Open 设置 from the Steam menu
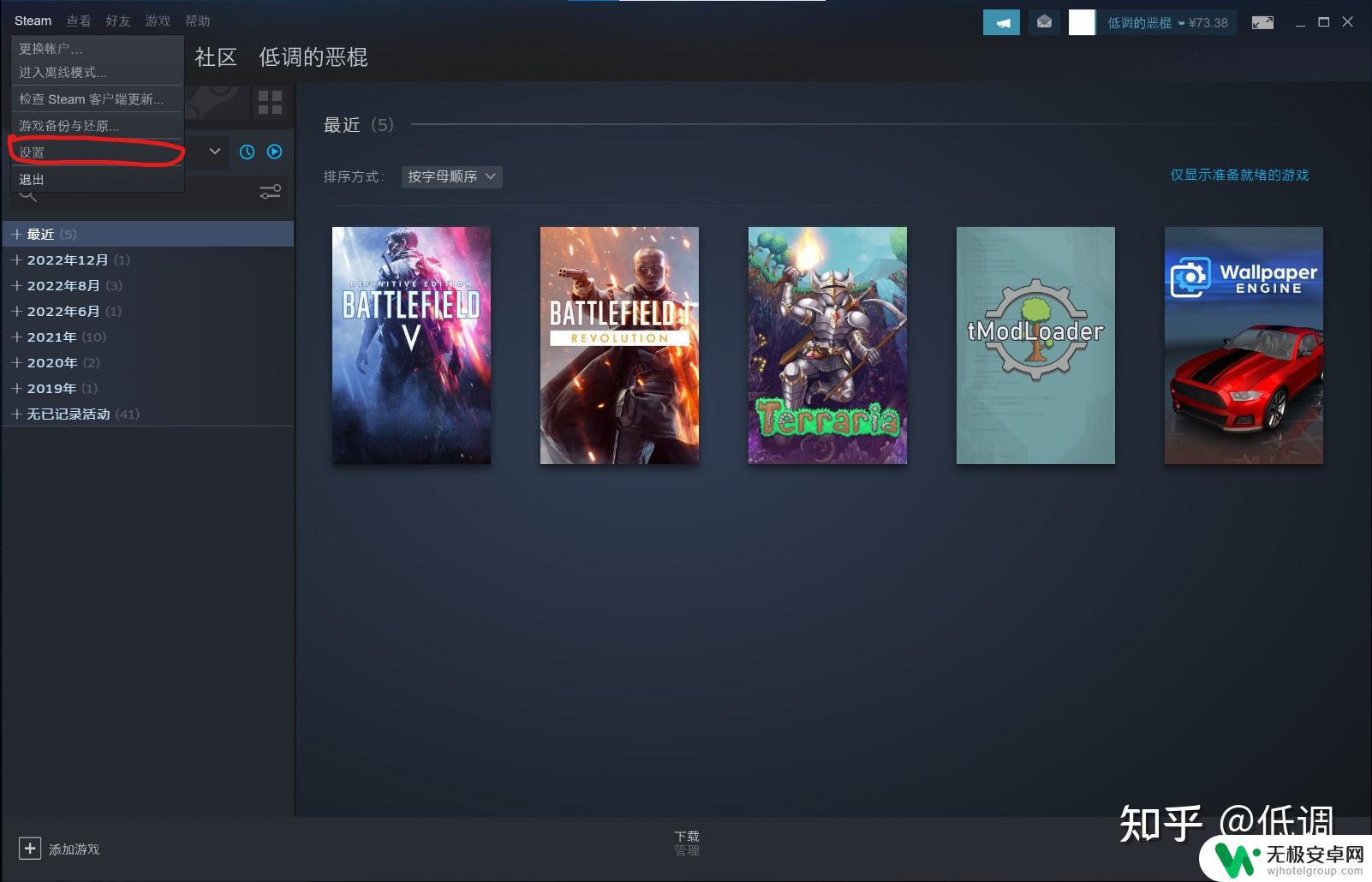 (x=98, y=152)
